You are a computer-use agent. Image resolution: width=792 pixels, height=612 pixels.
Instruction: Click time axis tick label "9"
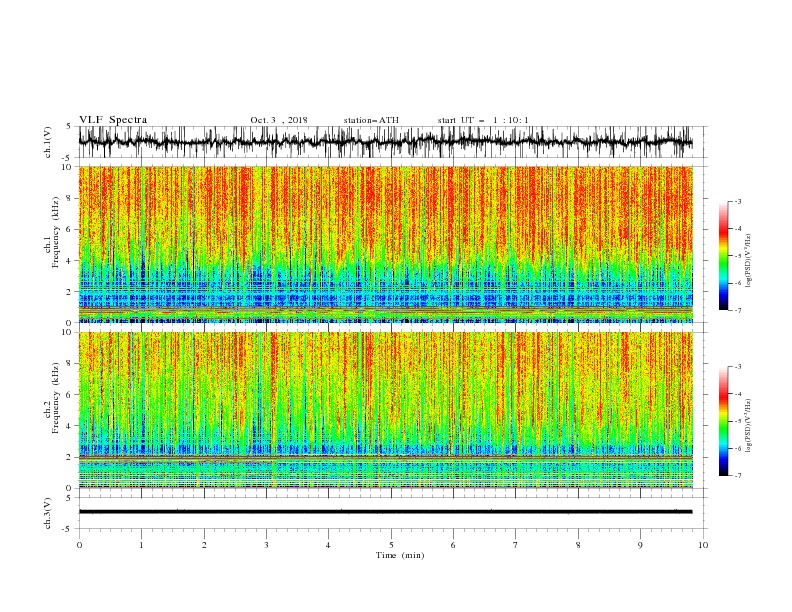tap(640, 545)
